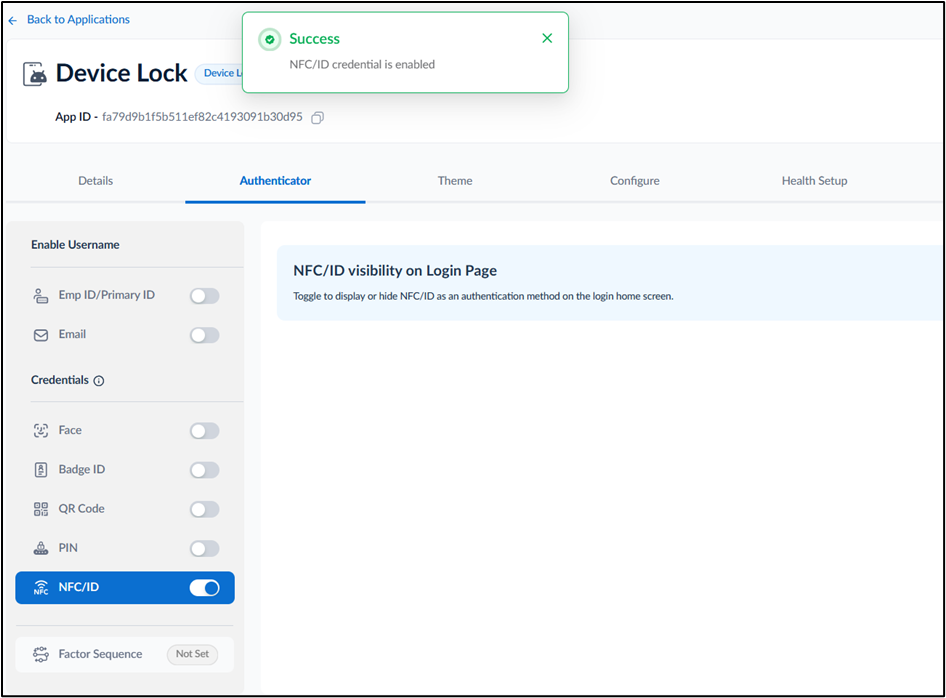Viewport: 946px width, 698px height.
Task: Copy the App ID with copy icon
Action: tap(317, 118)
